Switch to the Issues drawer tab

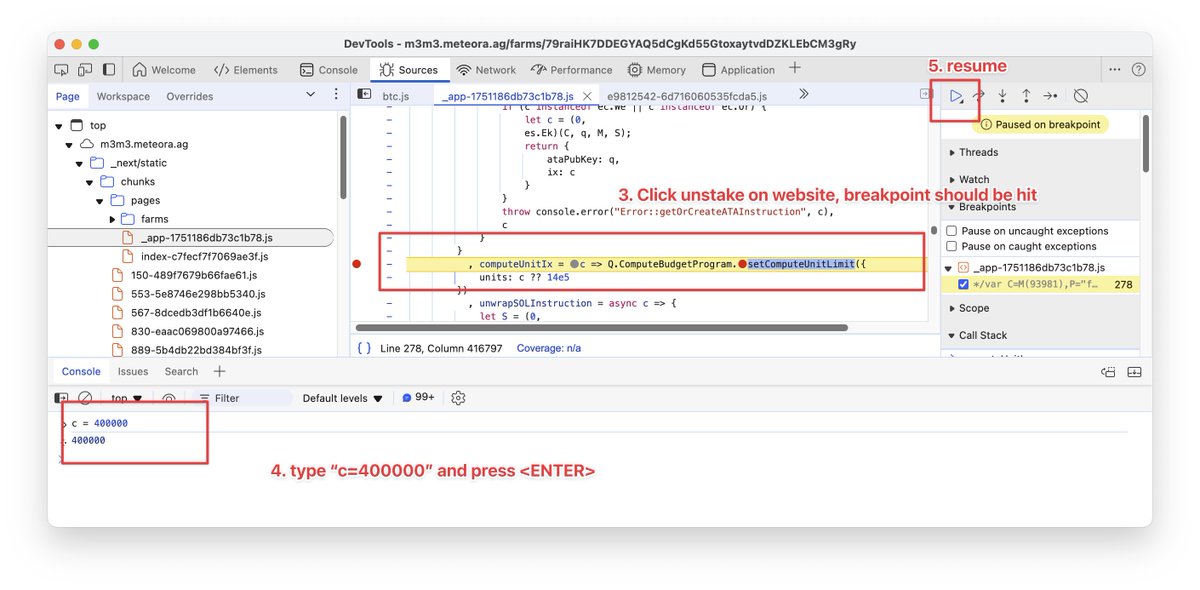[133, 371]
